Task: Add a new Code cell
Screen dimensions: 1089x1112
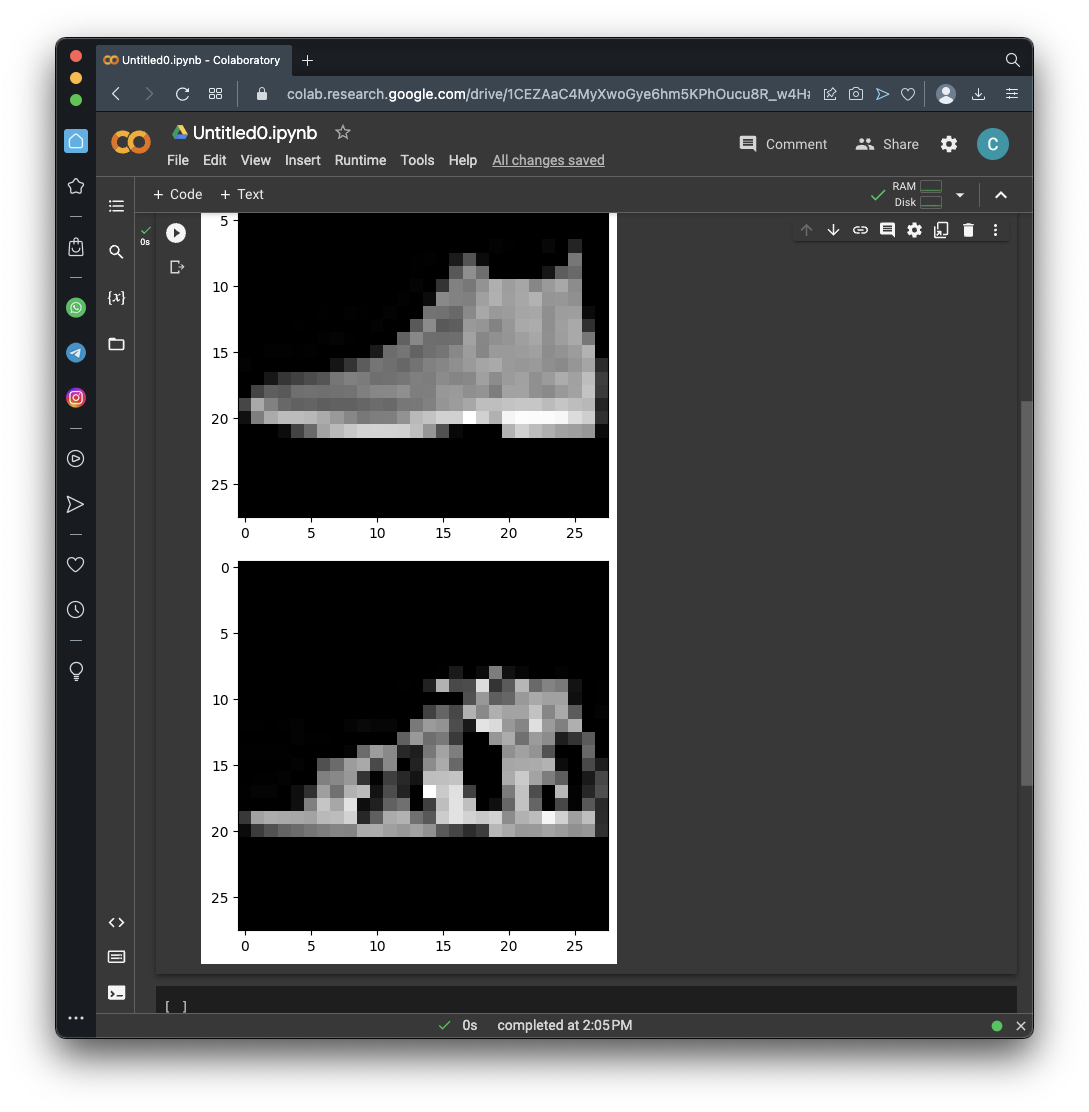Action: pyautogui.click(x=178, y=194)
